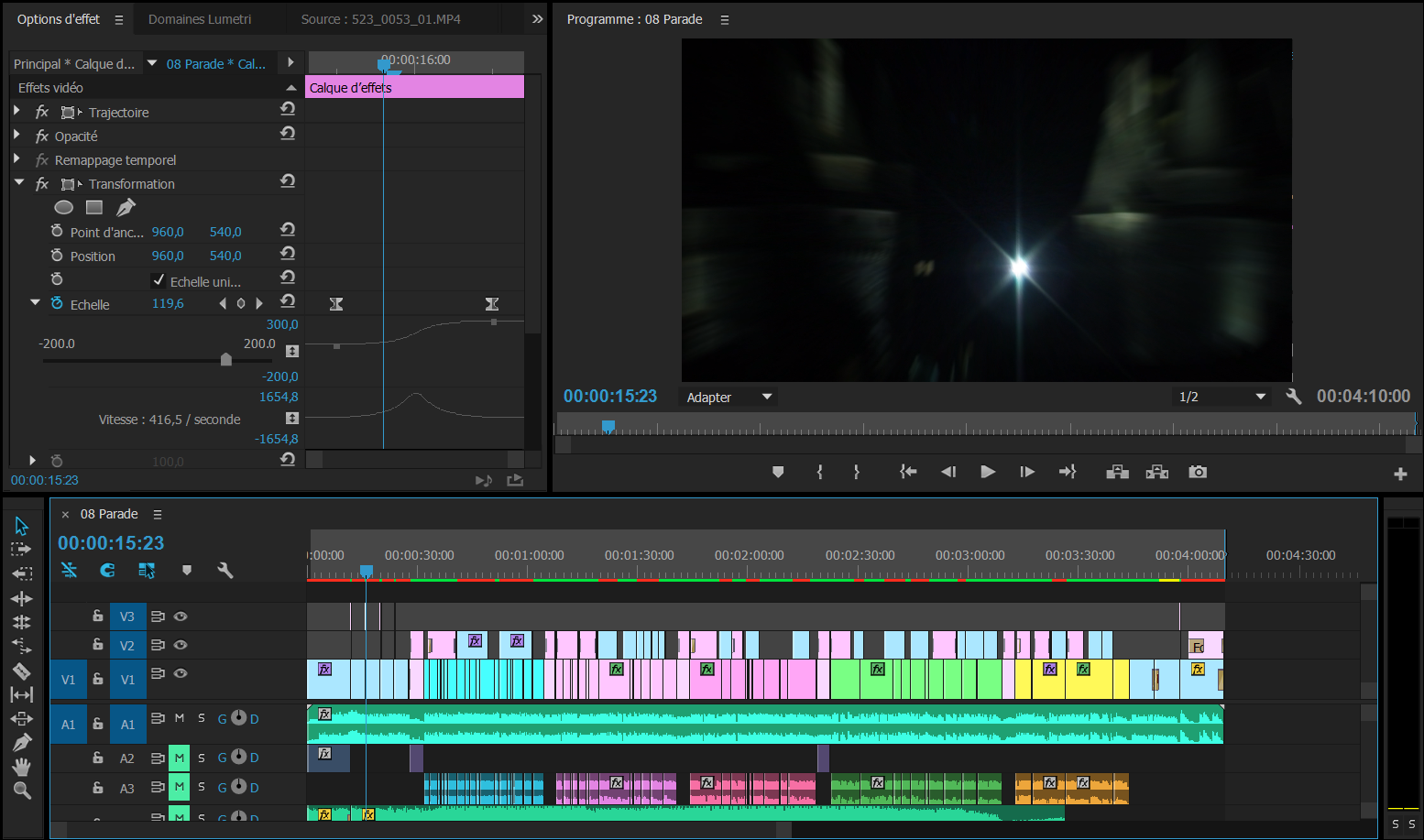Create 4-point rectangle mask in Transformation
The width and height of the screenshot is (1424, 840).
tap(94, 207)
